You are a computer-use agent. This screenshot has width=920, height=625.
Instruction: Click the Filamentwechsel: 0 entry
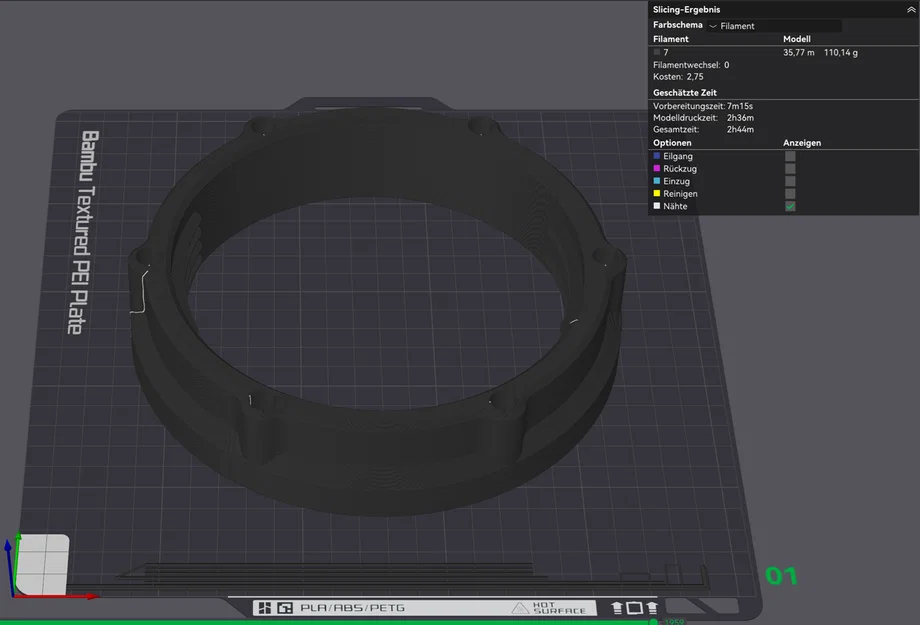pos(691,65)
